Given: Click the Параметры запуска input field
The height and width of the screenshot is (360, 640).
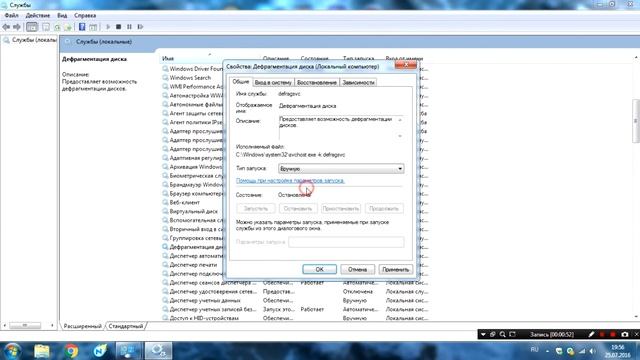Looking at the screenshot, I should (346, 242).
